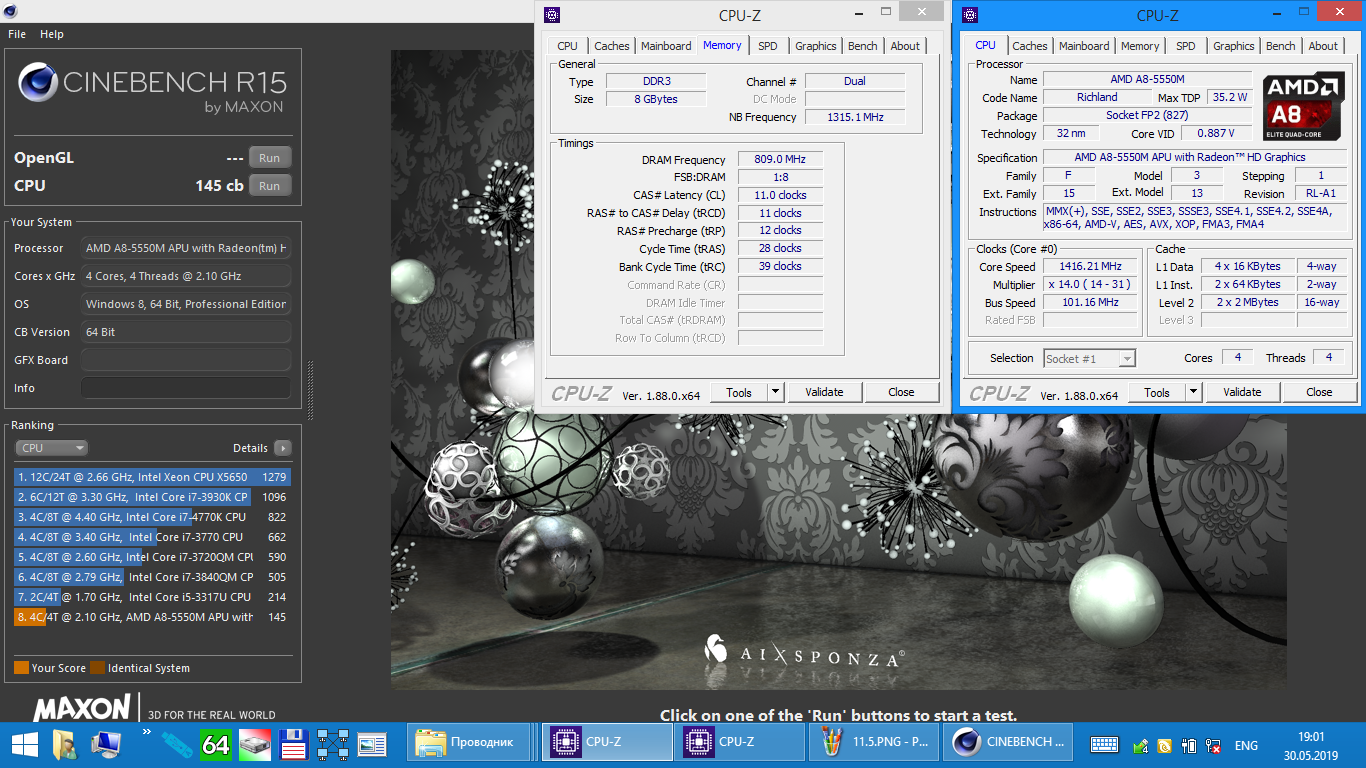Open the network tray icon with red X

[1213, 745]
